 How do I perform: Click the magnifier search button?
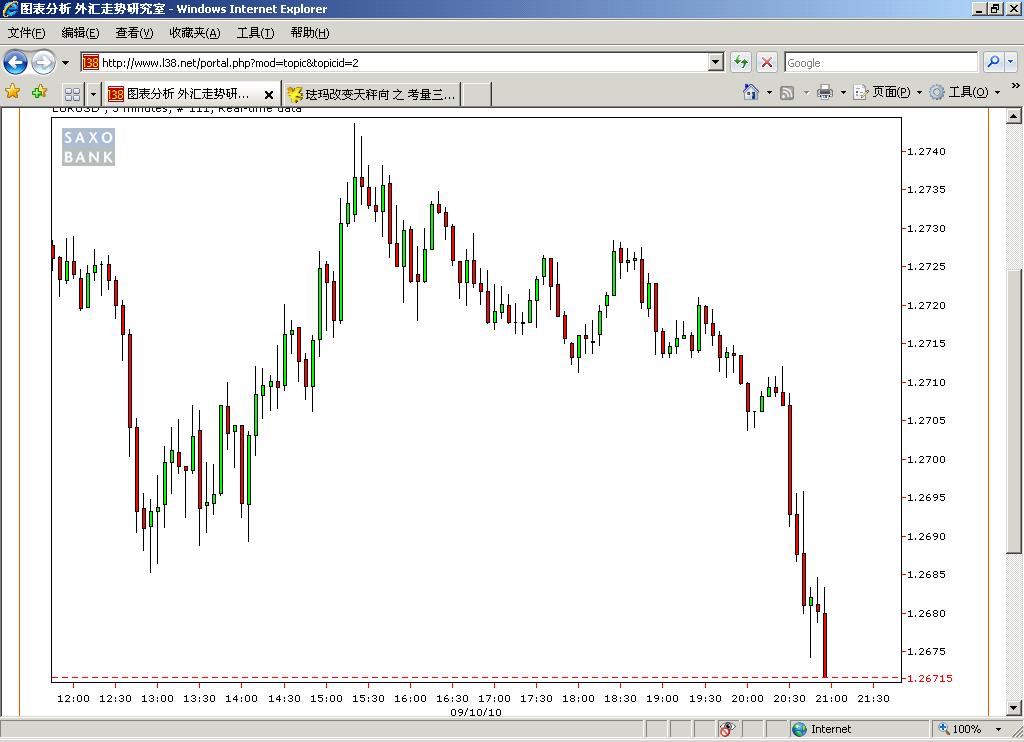993,63
